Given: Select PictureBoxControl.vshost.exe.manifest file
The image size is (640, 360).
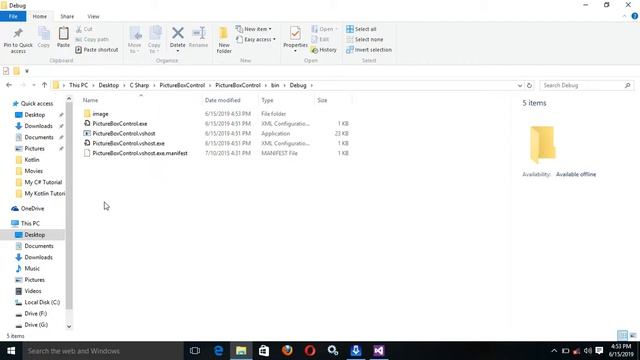Looking at the screenshot, I should [x=140, y=153].
